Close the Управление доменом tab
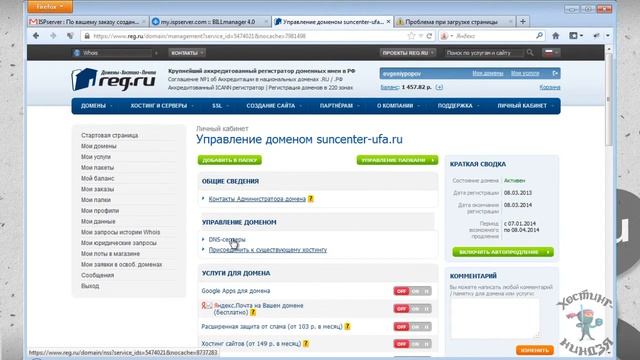The image size is (640, 360). click(x=388, y=22)
